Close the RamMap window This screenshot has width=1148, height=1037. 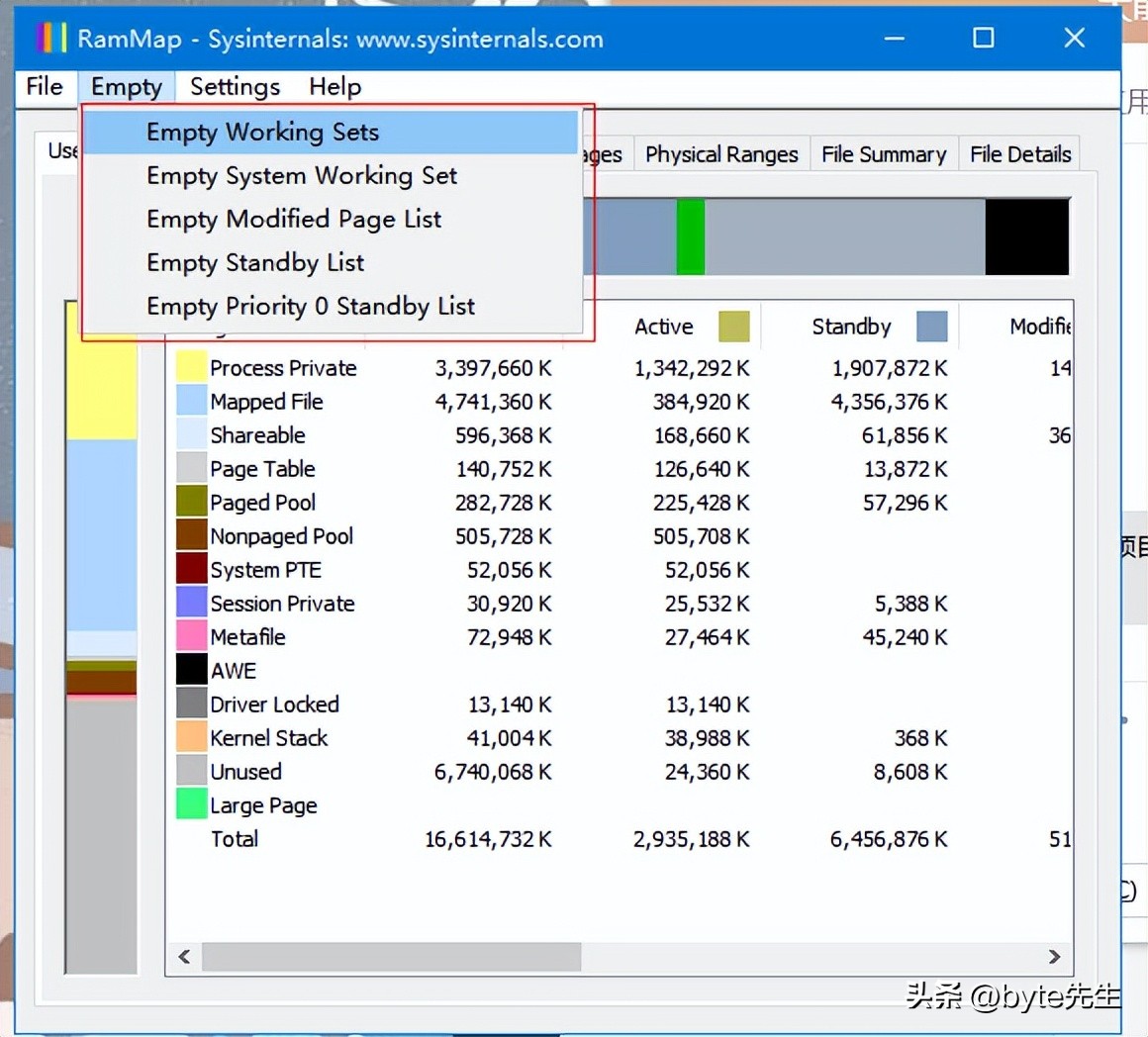[1074, 38]
